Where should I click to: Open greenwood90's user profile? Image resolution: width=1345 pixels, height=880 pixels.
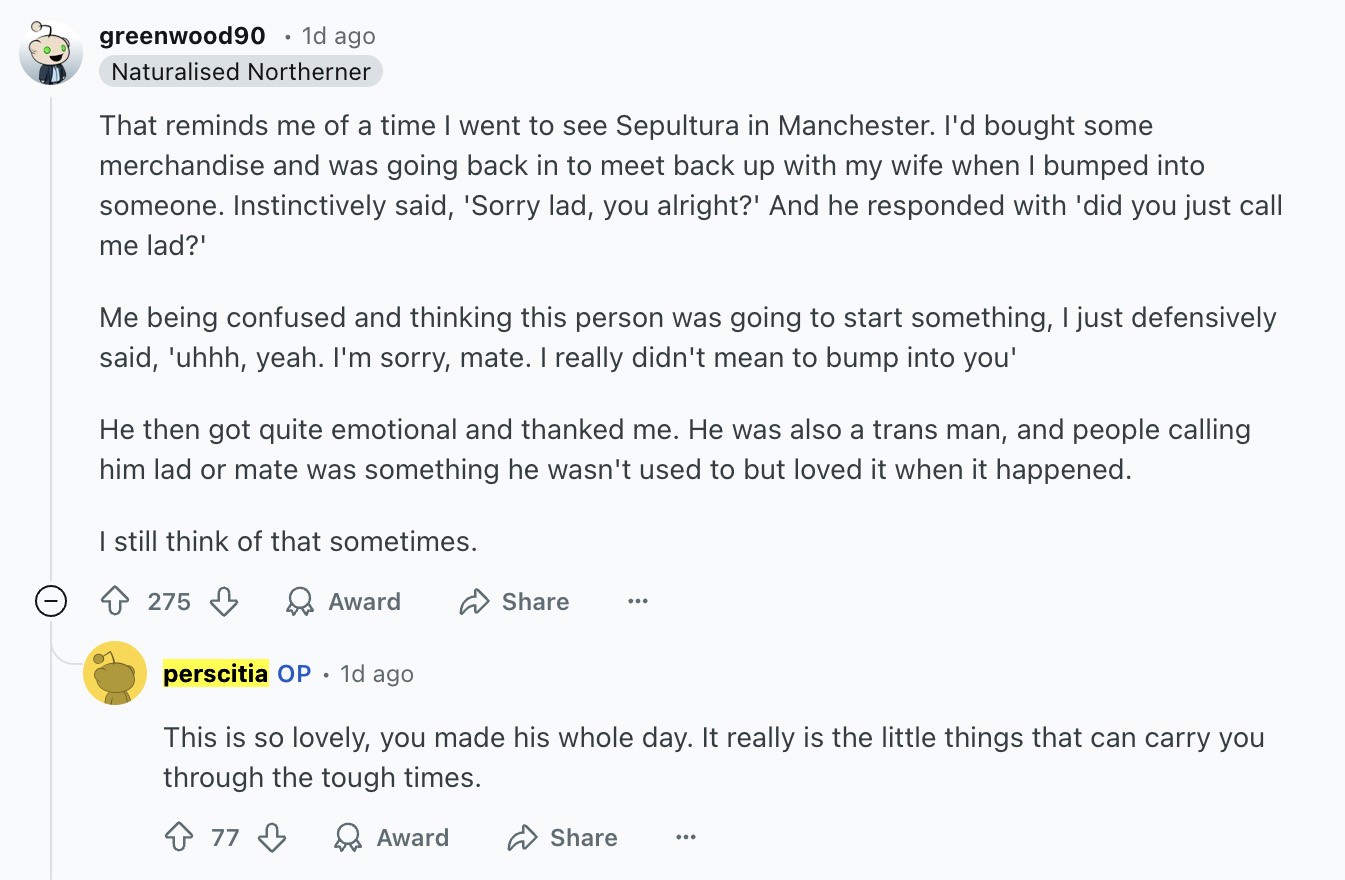(x=181, y=35)
